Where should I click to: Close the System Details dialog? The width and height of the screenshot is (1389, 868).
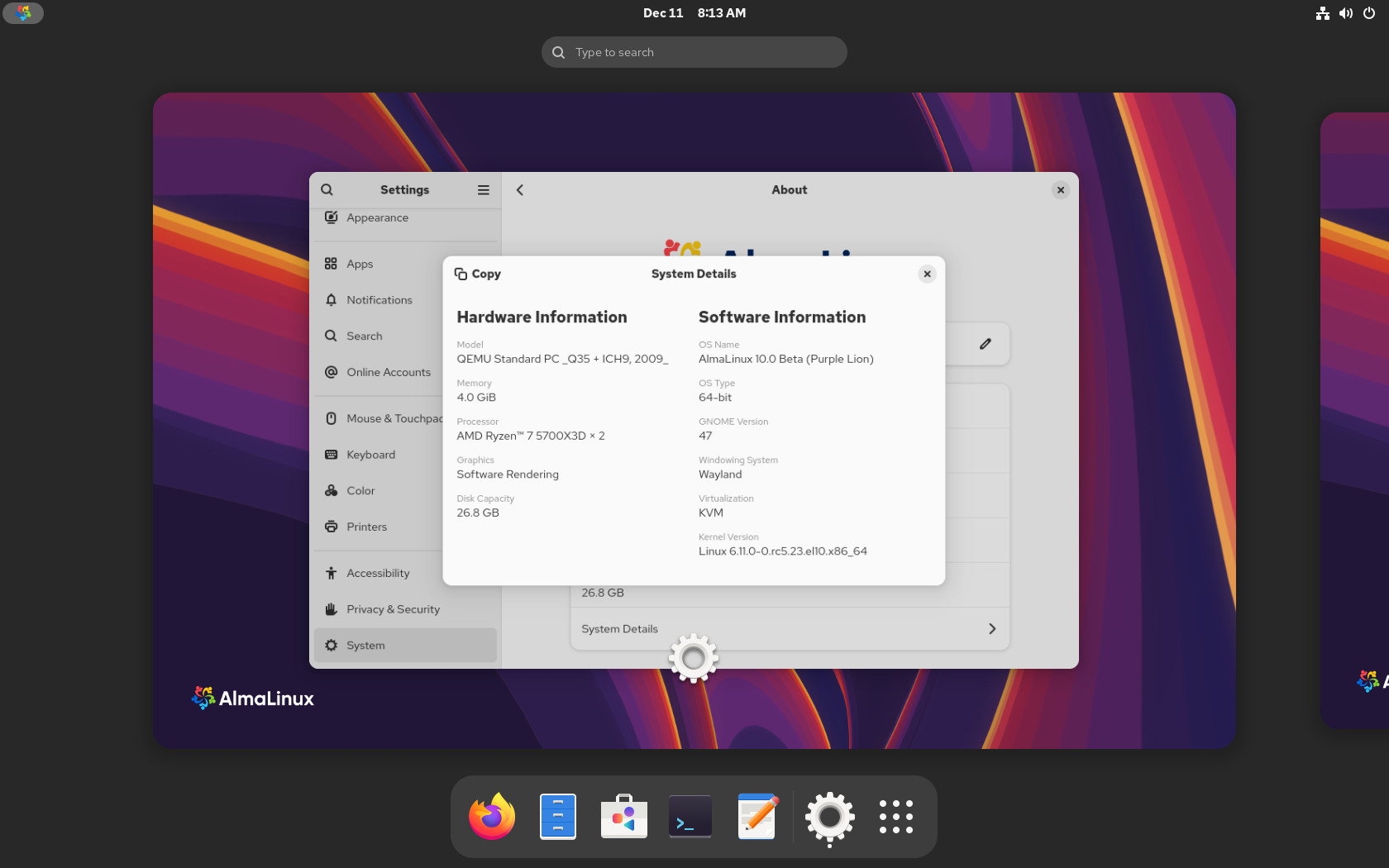click(928, 274)
